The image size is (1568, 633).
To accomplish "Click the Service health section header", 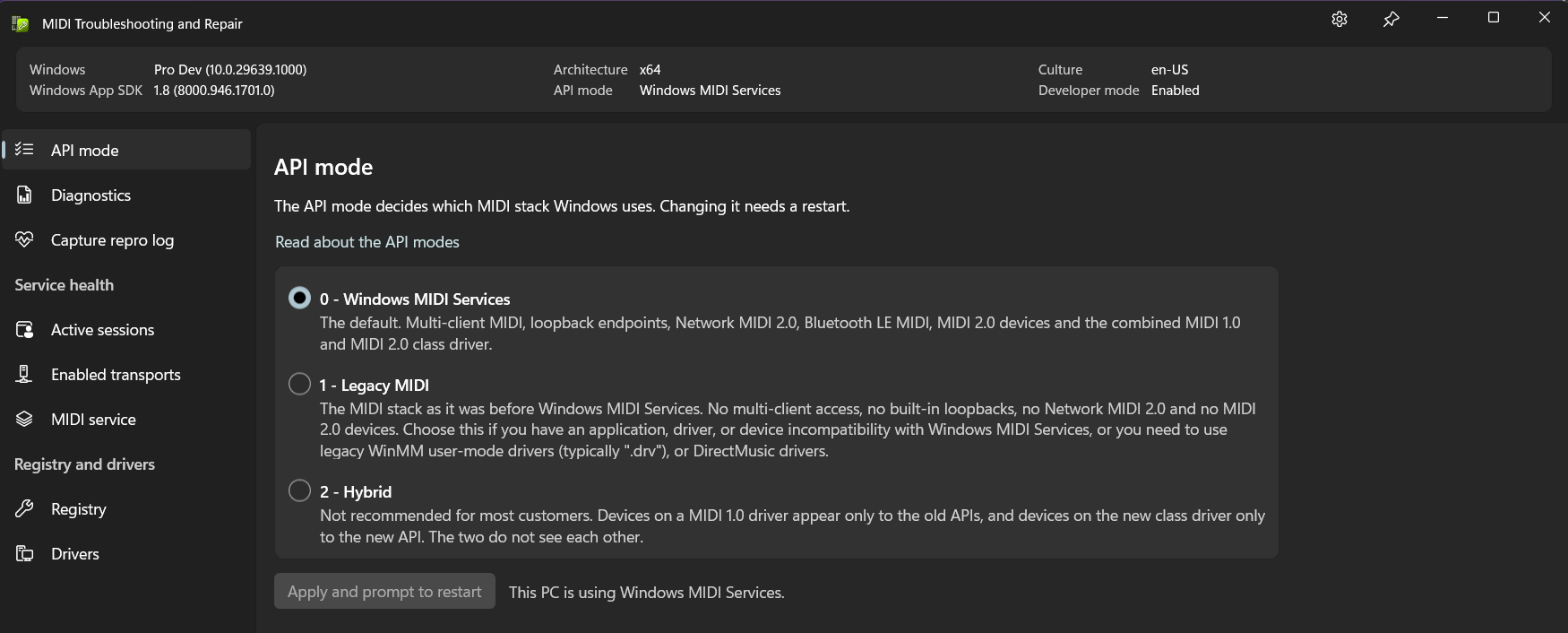I will tap(65, 285).
